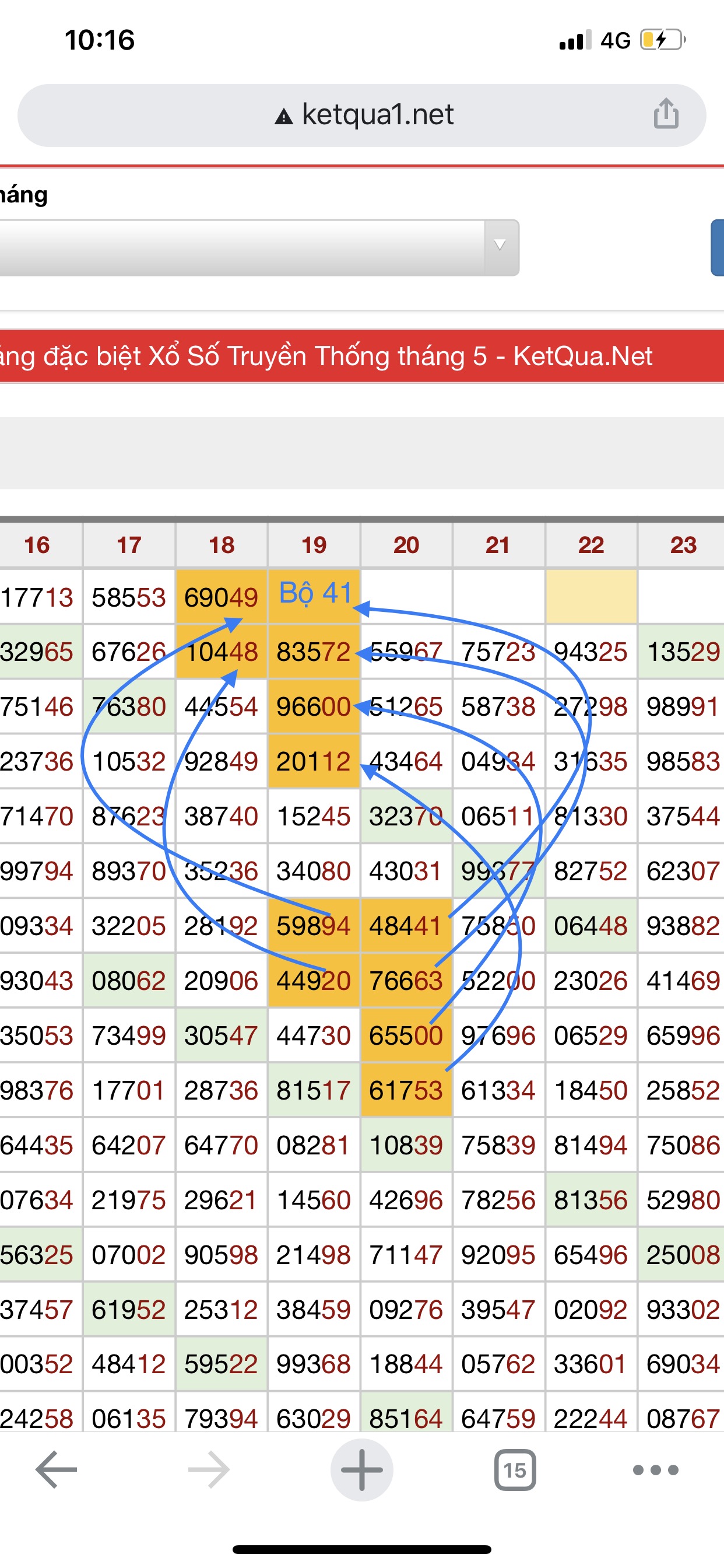The height and width of the screenshot is (1568, 724).
Task: Select column header 22
Action: tap(591, 544)
